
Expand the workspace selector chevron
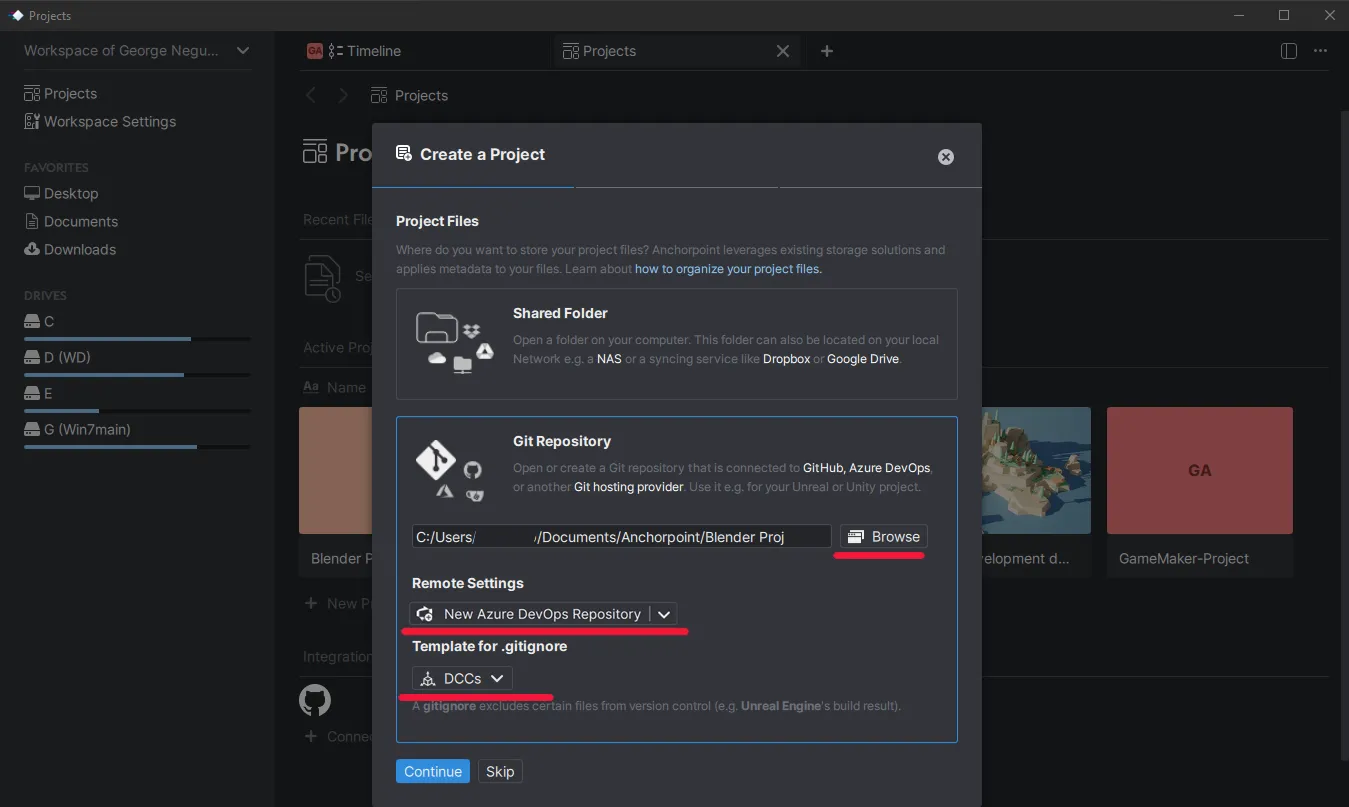pyautogui.click(x=243, y=50)
